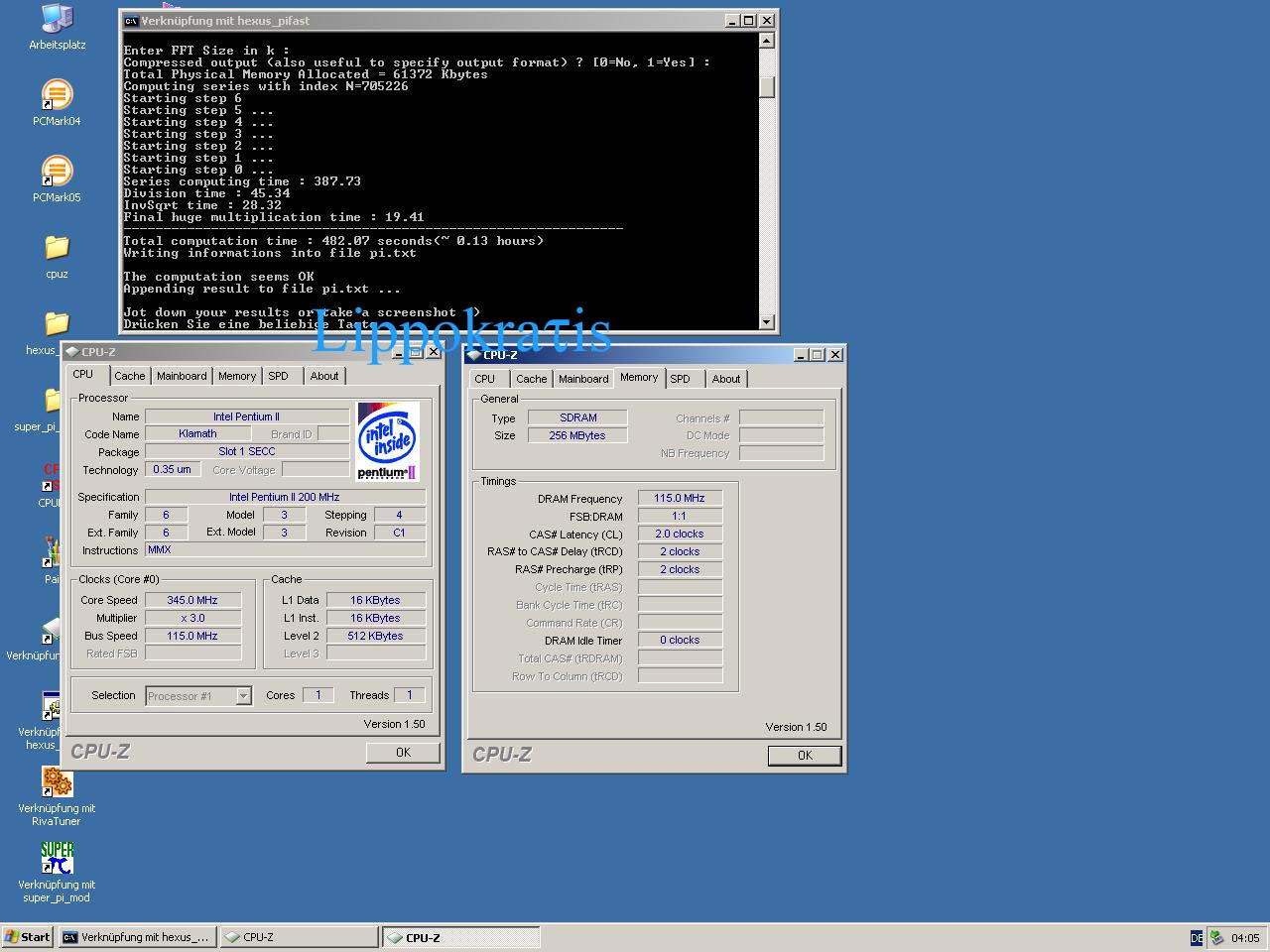Click the Code Name Klamath field

[197, 433]
